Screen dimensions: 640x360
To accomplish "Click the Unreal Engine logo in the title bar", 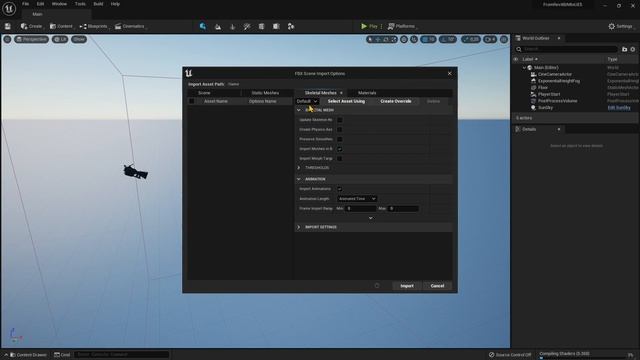I will click(x=9, y=8).
